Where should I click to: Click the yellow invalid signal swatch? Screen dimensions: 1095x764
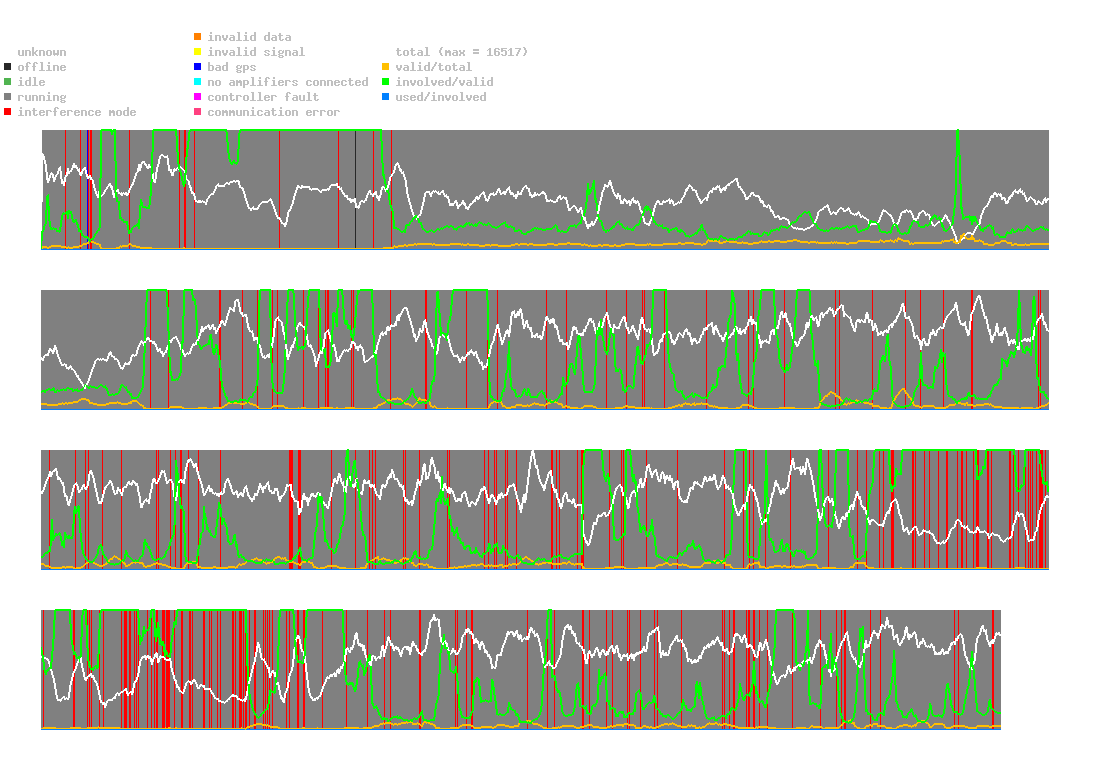(x=198, y=52)
